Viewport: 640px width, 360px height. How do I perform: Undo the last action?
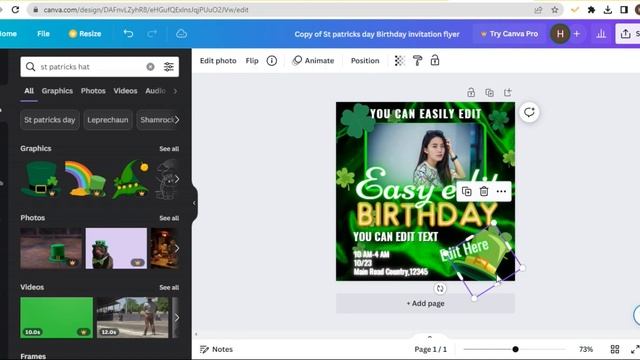tap(128, 33)
